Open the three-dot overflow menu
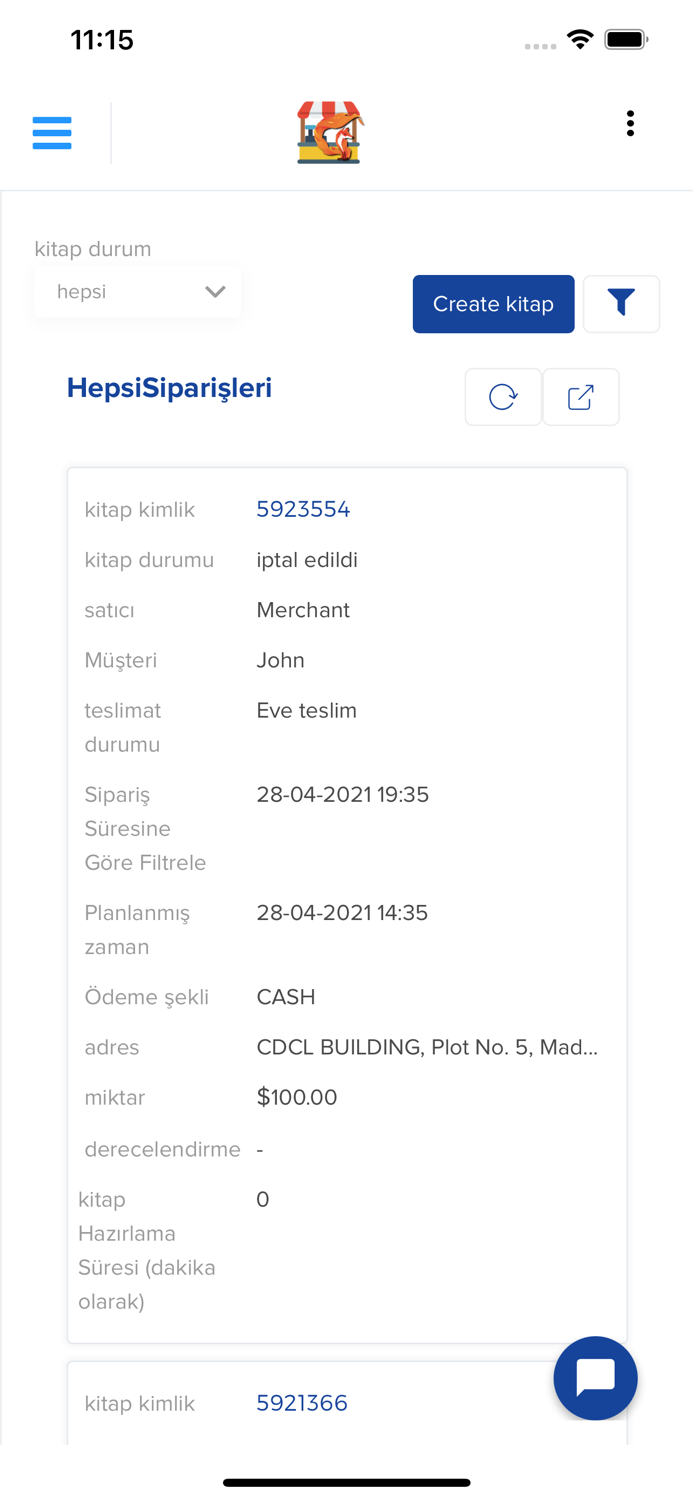Screen dimensions: 693x1500 coord(630,123)
